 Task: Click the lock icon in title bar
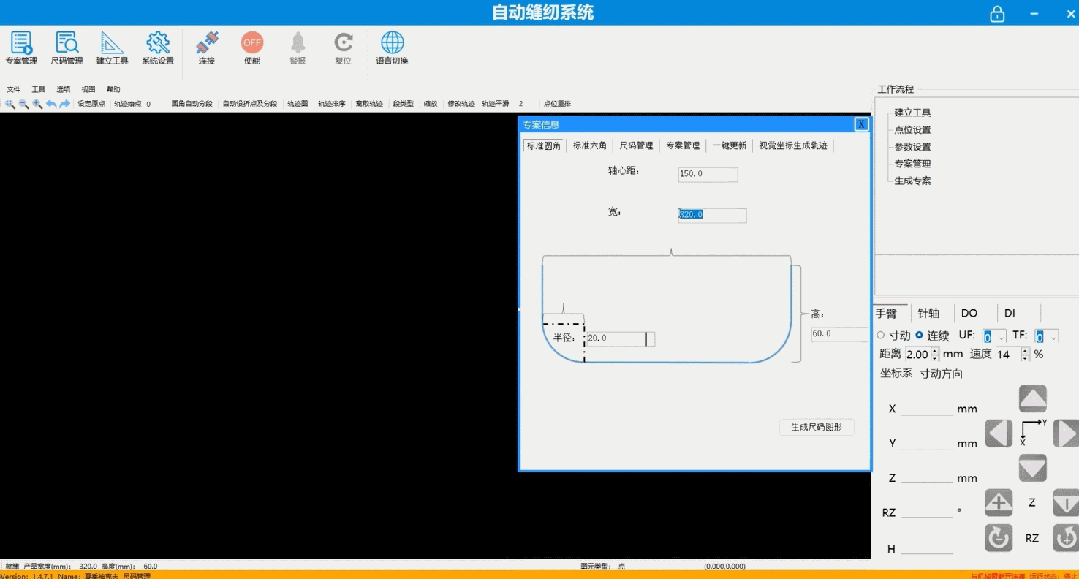[997, 14]
